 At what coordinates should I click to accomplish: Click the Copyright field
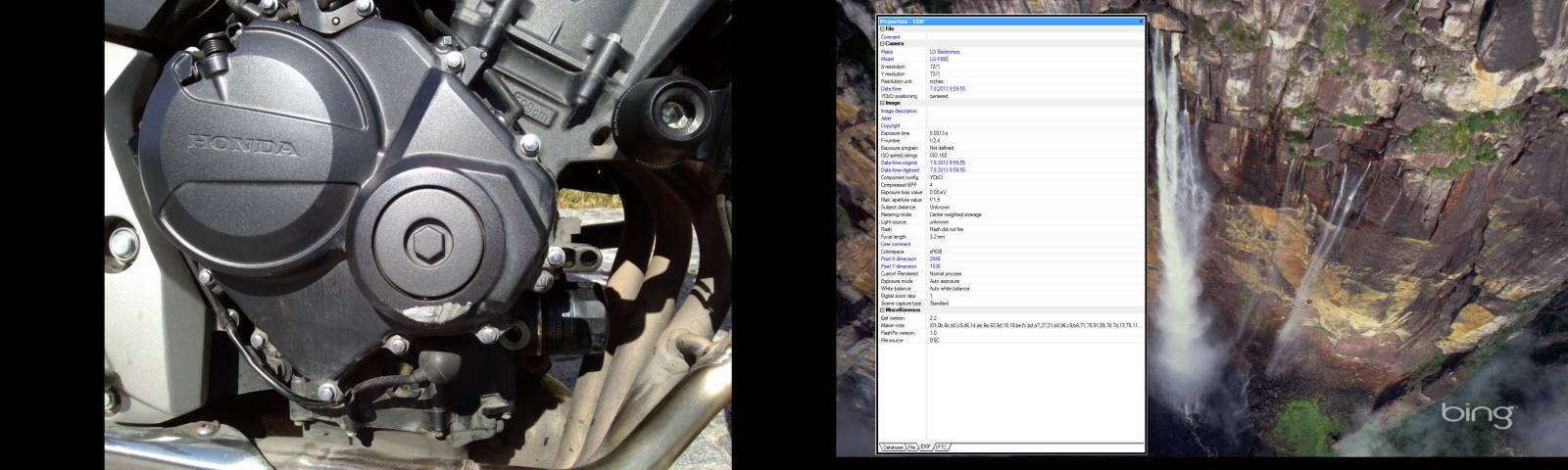[x=1035, y=125]
